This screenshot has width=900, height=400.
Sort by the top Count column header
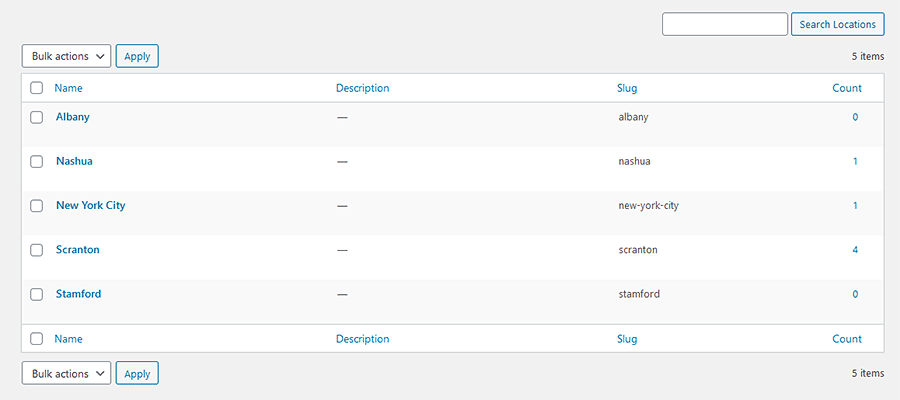(x=846, y=88)
